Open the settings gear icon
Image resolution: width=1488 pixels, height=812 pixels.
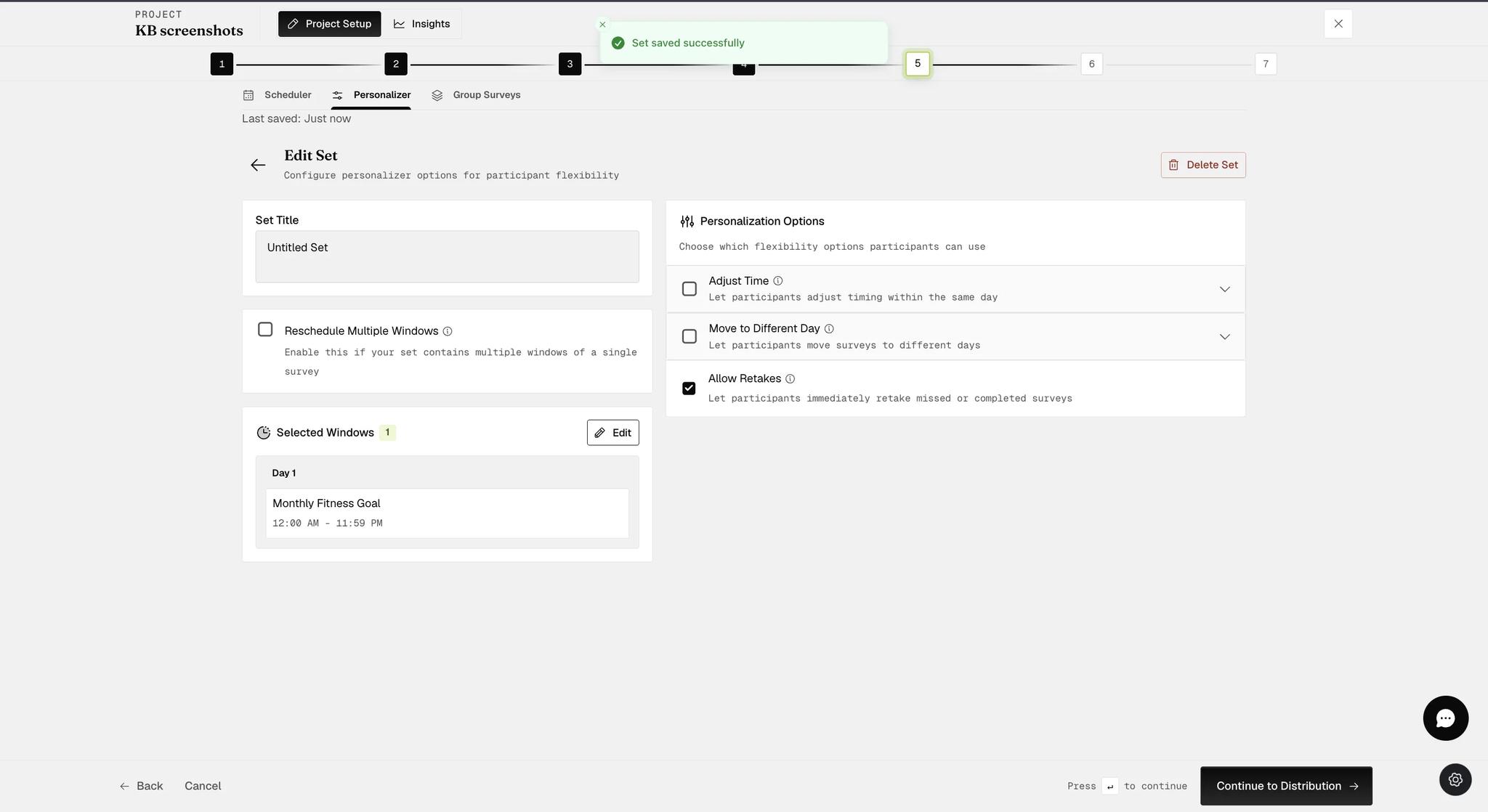[1455, 779]
